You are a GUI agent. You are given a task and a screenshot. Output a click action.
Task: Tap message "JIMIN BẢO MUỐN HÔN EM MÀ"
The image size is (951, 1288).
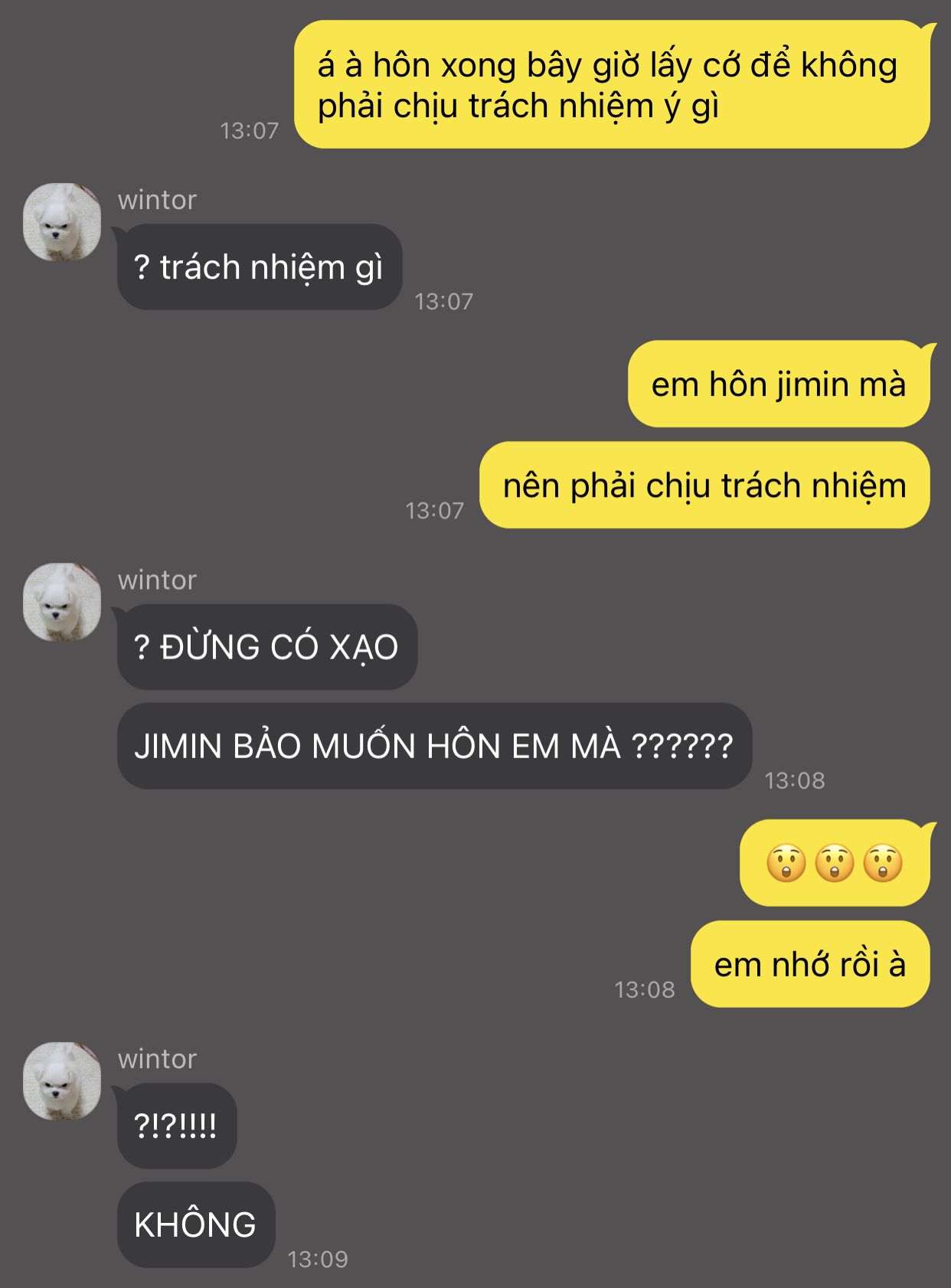coord(435,746)
